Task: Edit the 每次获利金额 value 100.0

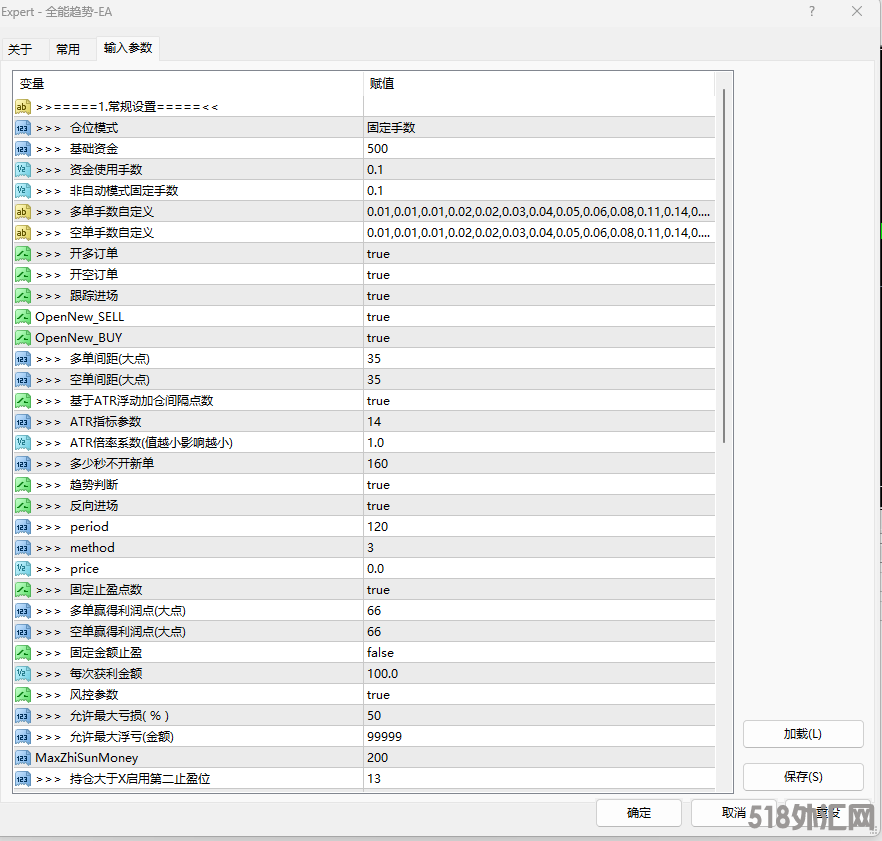Action: pos(539,673)
